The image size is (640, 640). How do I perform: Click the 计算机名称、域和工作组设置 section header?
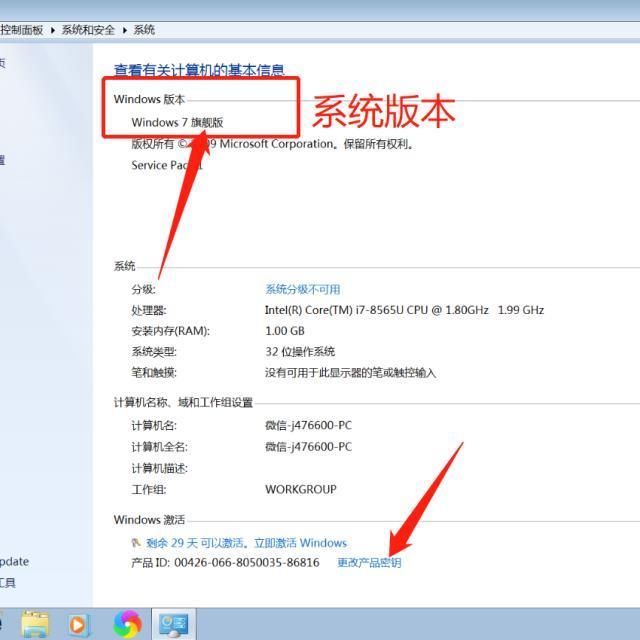pyautogui.click(x=183, y=403)
